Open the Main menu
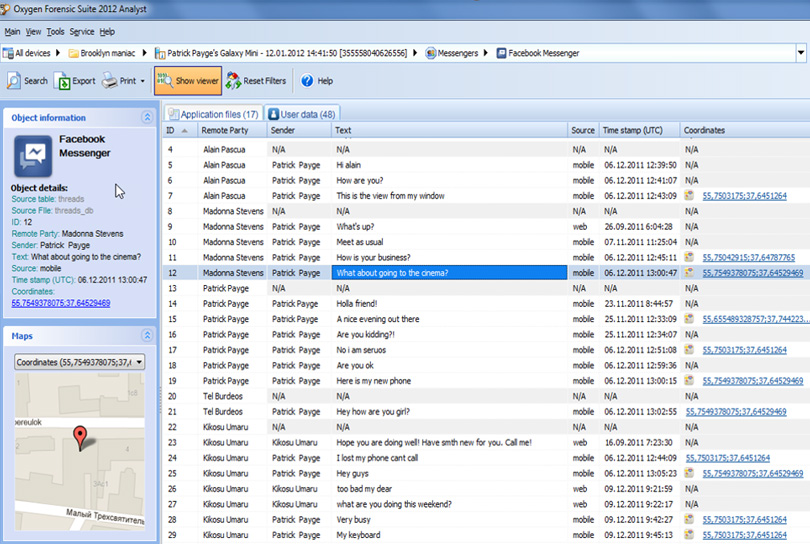Image resolution: width=810 pixels, height=544 pixels. point(12,32)
